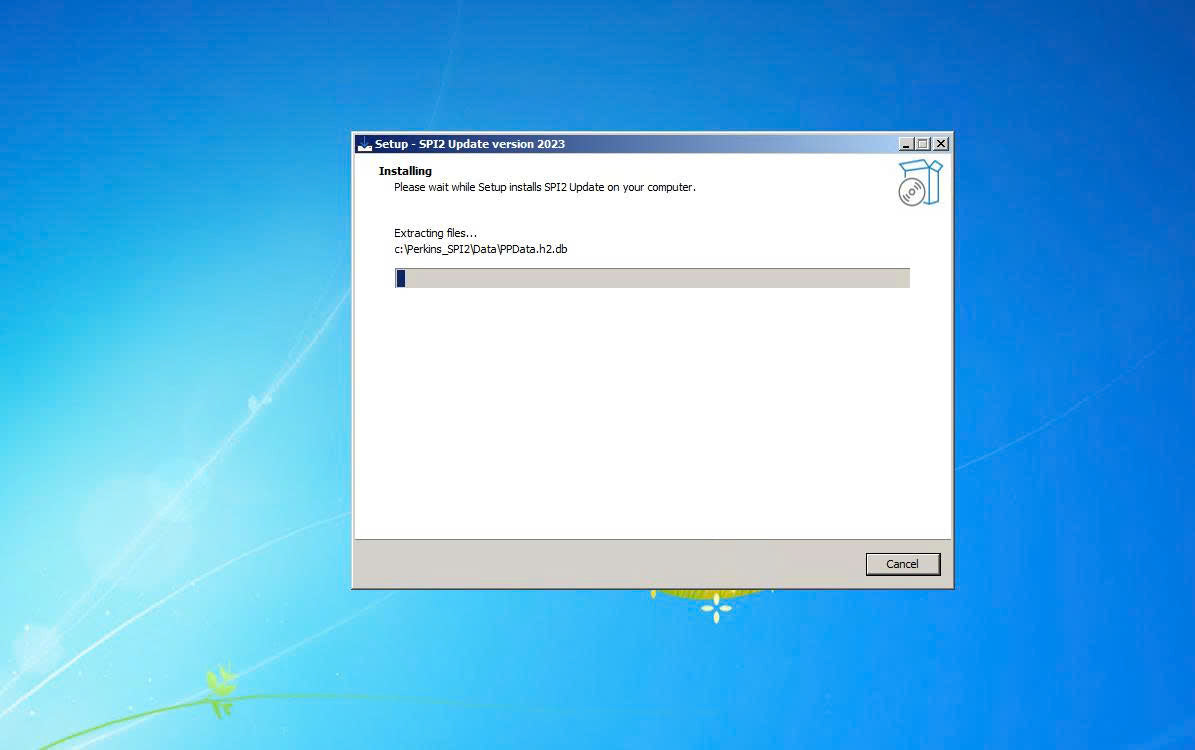Click the "Extracting files..." status label
Image resolution: width=1195 pixels, height=750 pixels.
[x=435, y=233]
